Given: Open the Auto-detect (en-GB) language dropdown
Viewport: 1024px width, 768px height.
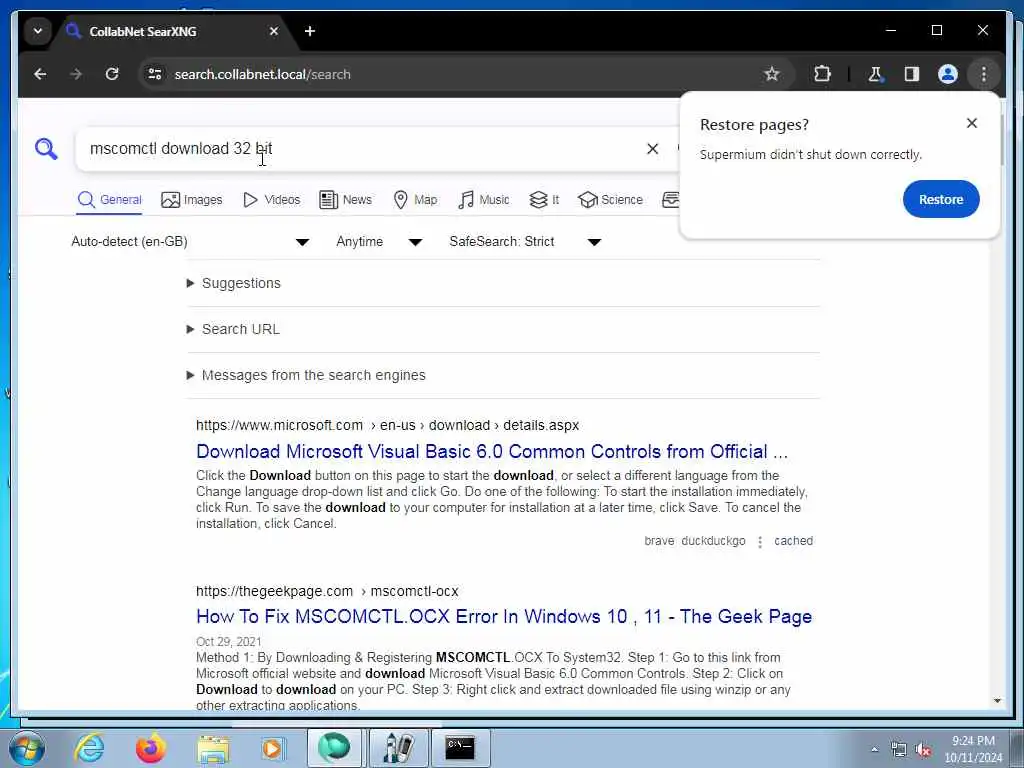Looking at the screenshot, I should [x=190, y=242].
